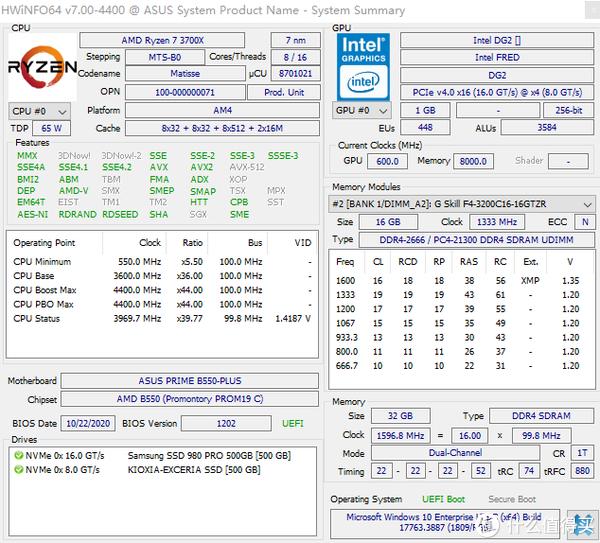
Task: Click the ECC N value
Action: pyautogui.click(x=585, y=222)
